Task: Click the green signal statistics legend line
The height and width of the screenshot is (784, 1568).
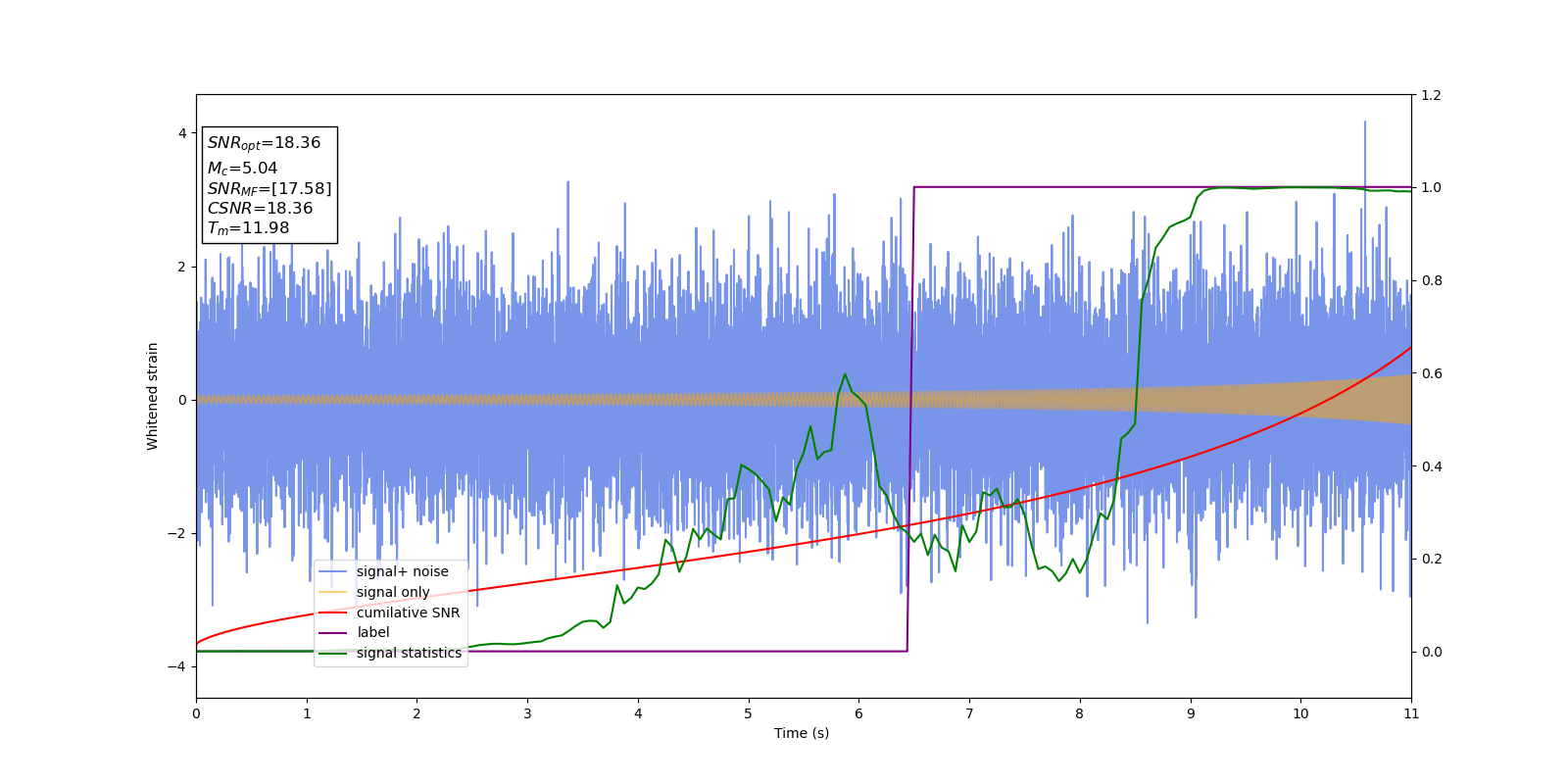Action: coord(333,653)
